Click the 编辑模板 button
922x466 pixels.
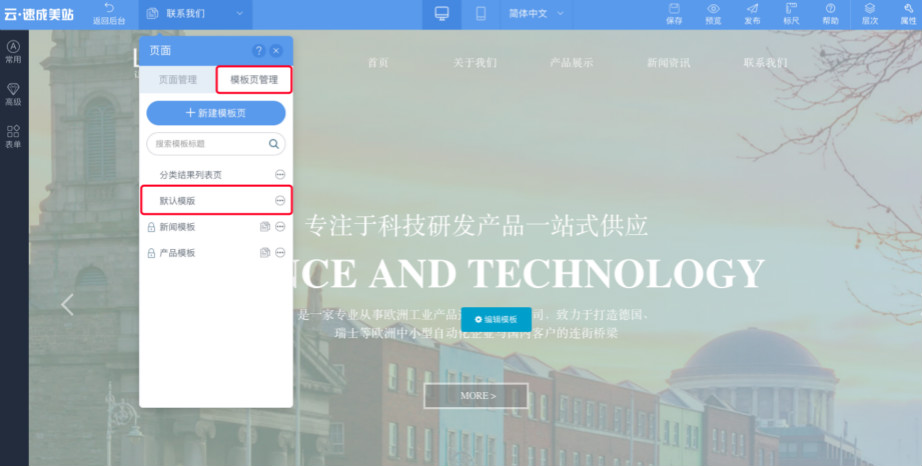[x=496, y=319]
